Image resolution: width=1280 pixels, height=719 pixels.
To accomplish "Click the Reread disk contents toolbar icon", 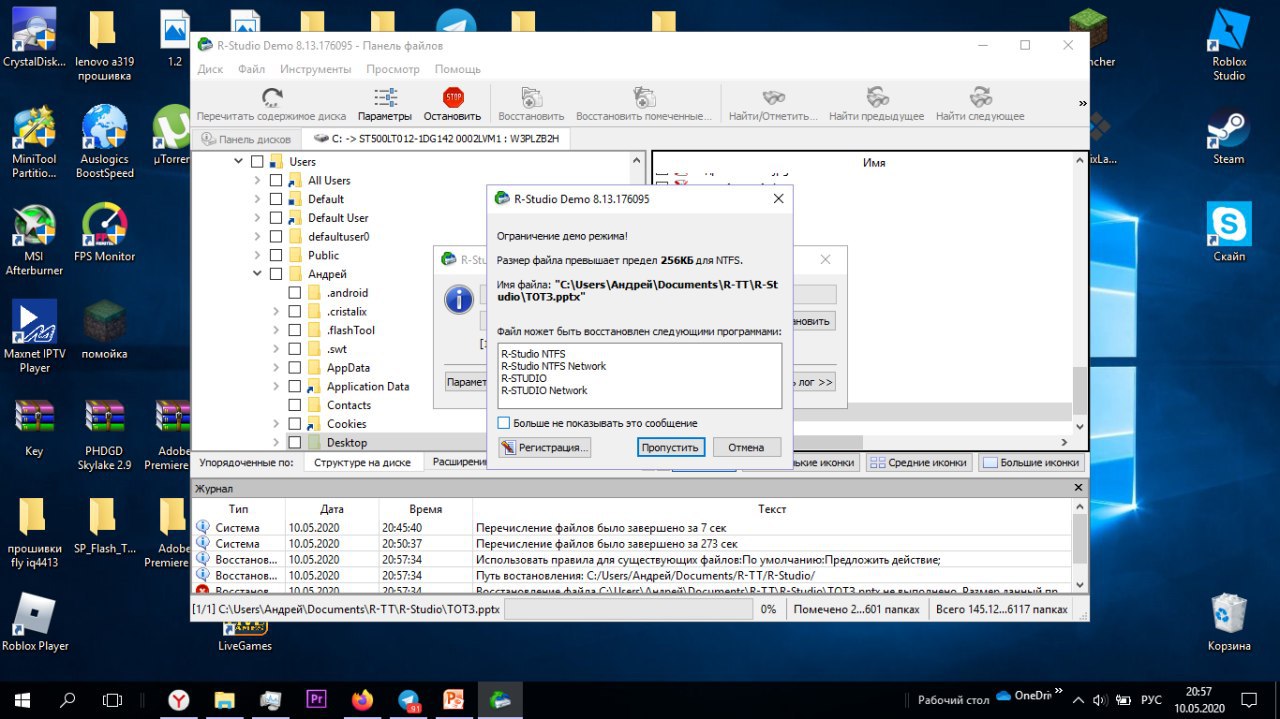I will pyautogui.click(x=271, y=97).
